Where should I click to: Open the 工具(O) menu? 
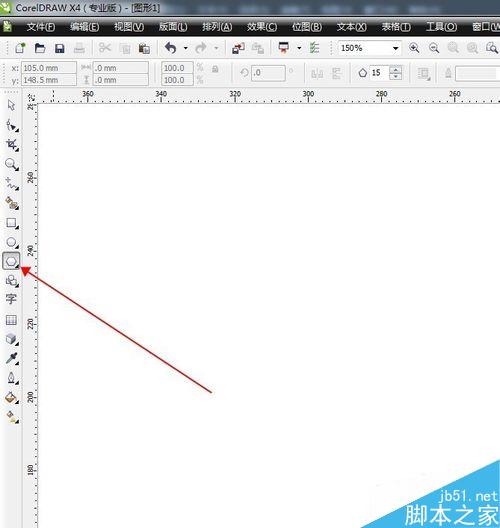(441, 27)
